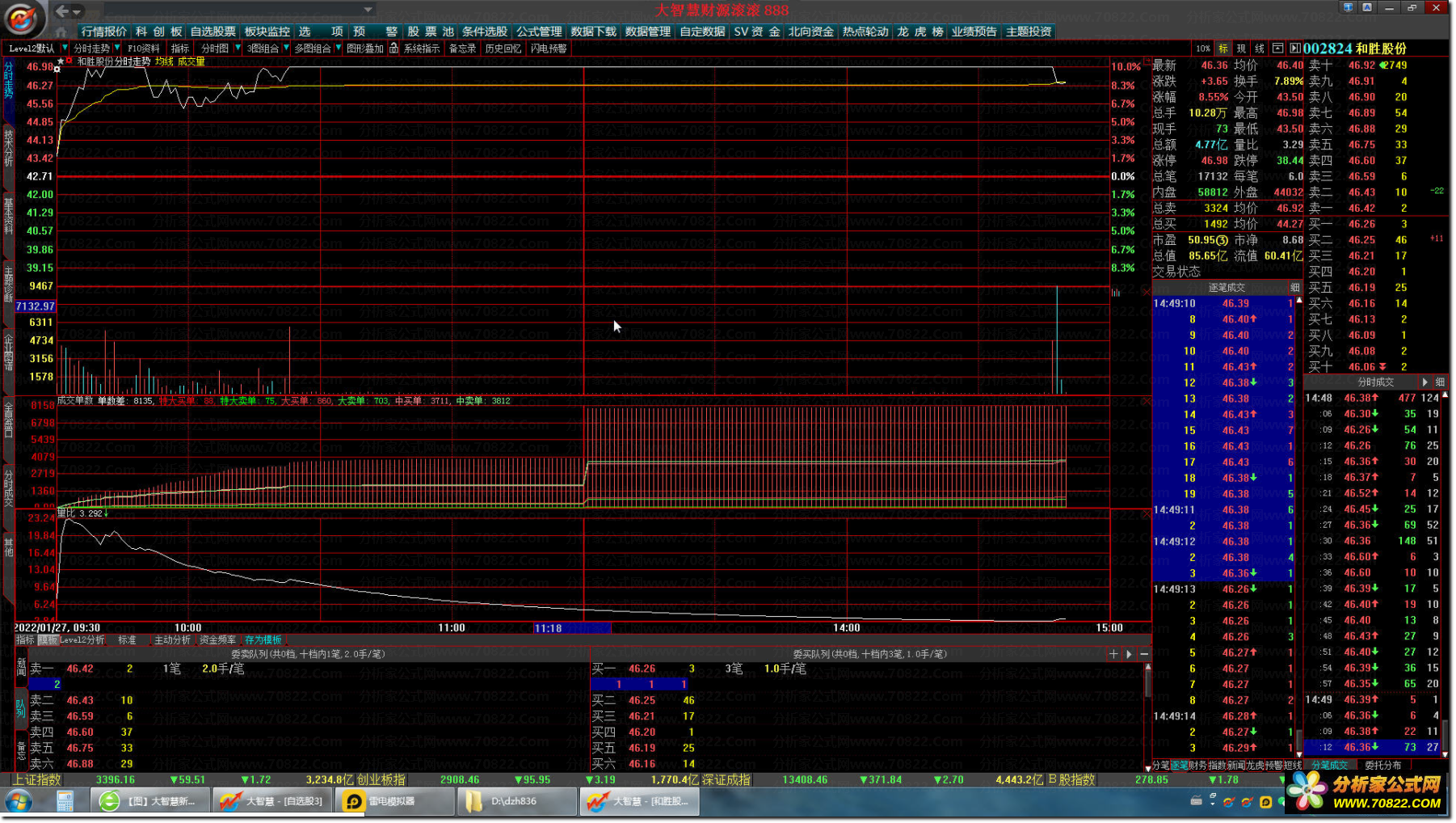This screenshot has width=1456, height=823.
Task: Open 公式管理 menu
Action: tap(539, 32)
